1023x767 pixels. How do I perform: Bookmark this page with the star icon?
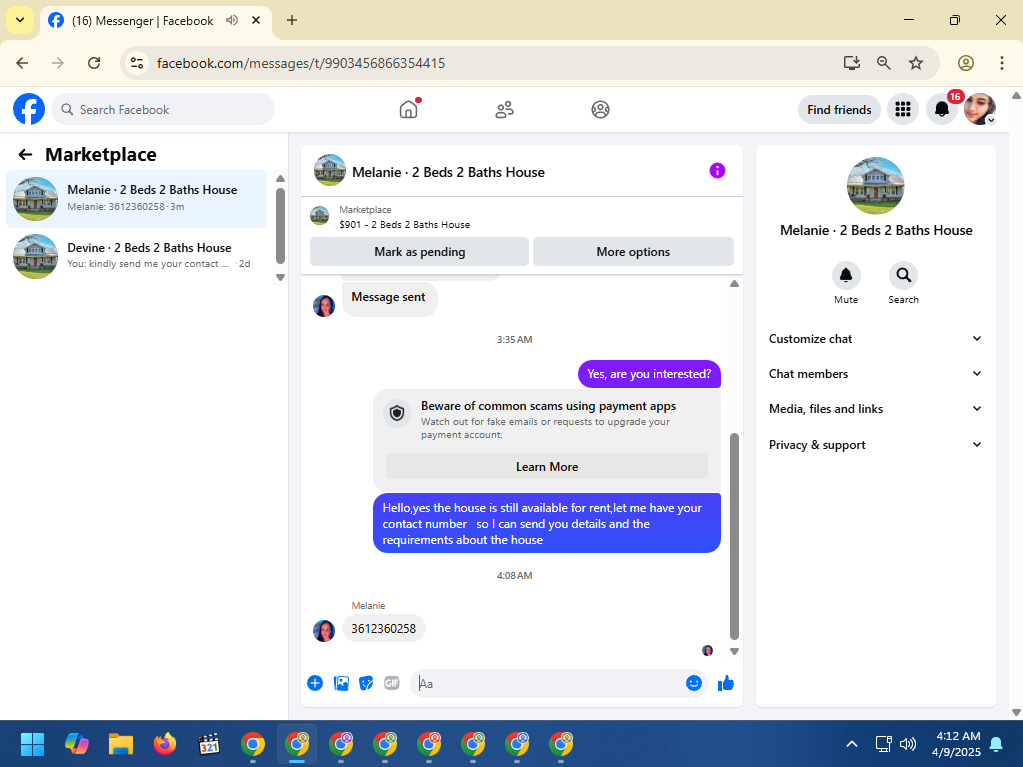(x=916, y=63)
